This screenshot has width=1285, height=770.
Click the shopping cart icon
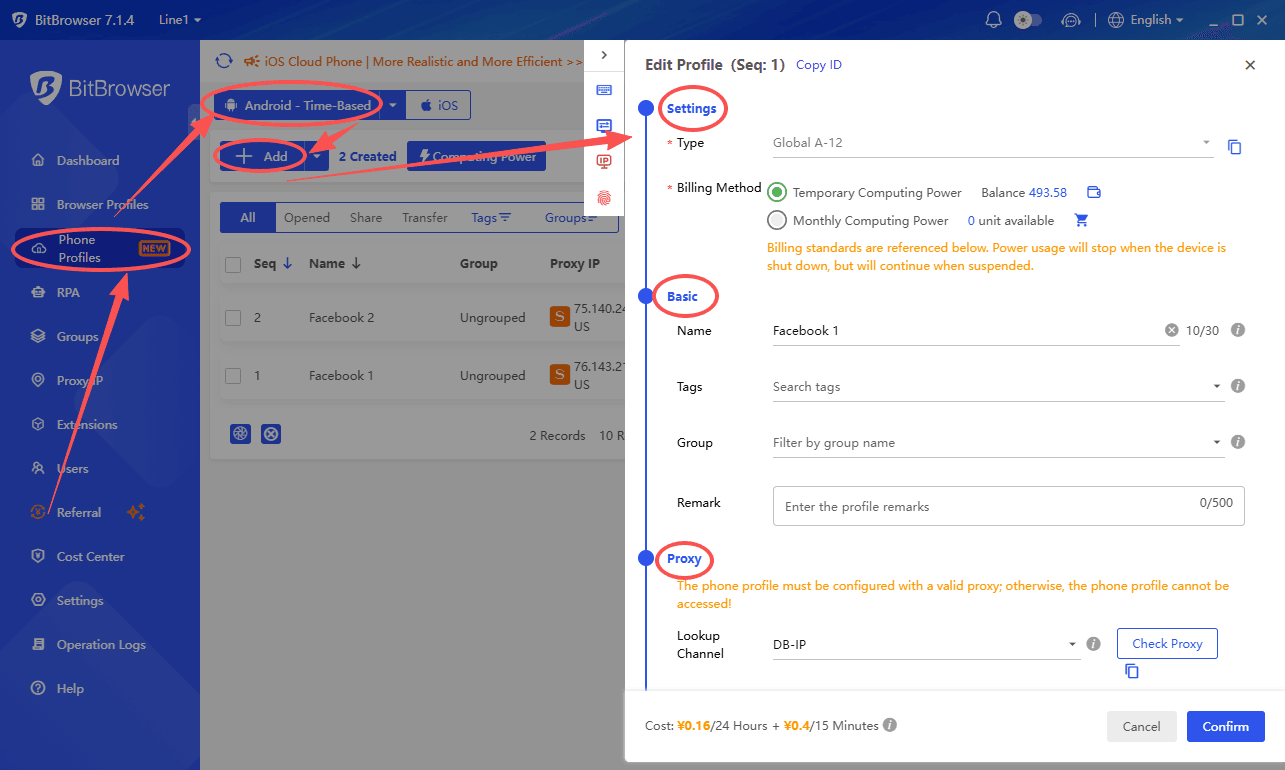[1082, 220]
